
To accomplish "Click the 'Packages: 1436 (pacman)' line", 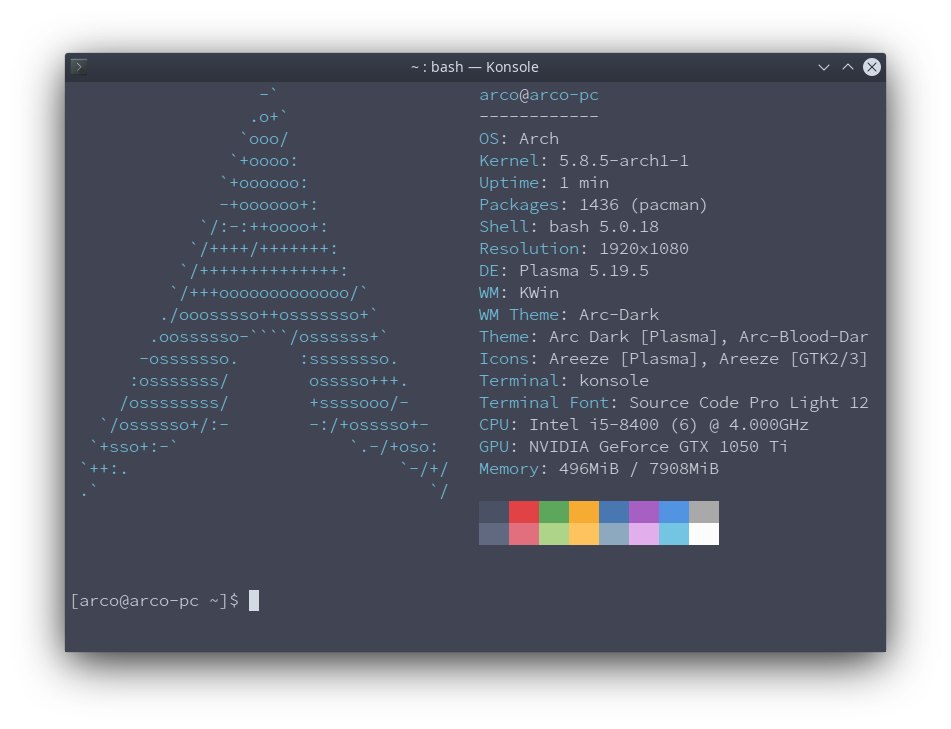I will 593,205.
